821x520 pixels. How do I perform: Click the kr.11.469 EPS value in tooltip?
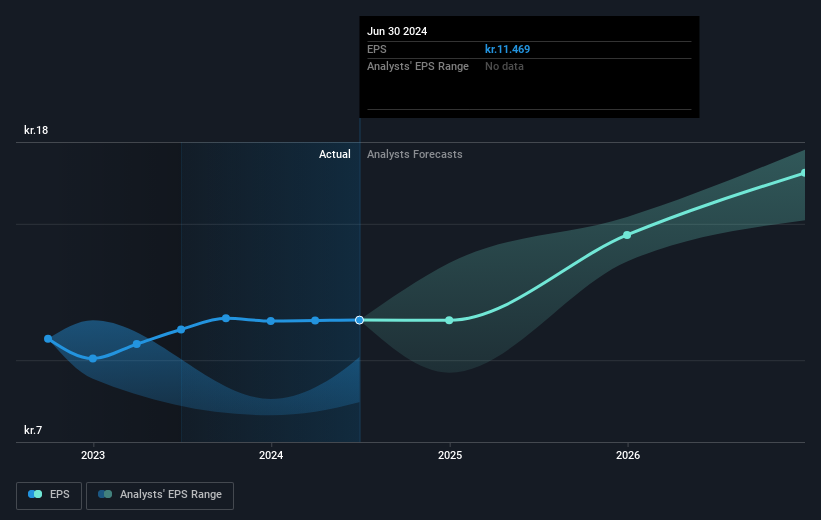coord(507,49)
